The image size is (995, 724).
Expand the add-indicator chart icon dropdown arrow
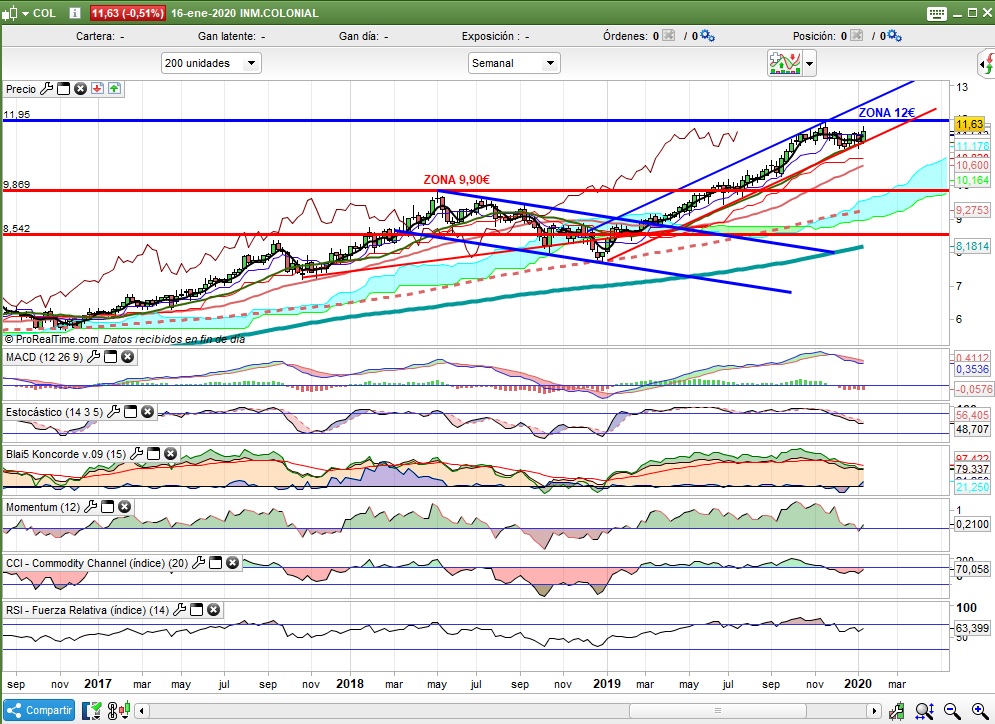[x=809, y=64]
